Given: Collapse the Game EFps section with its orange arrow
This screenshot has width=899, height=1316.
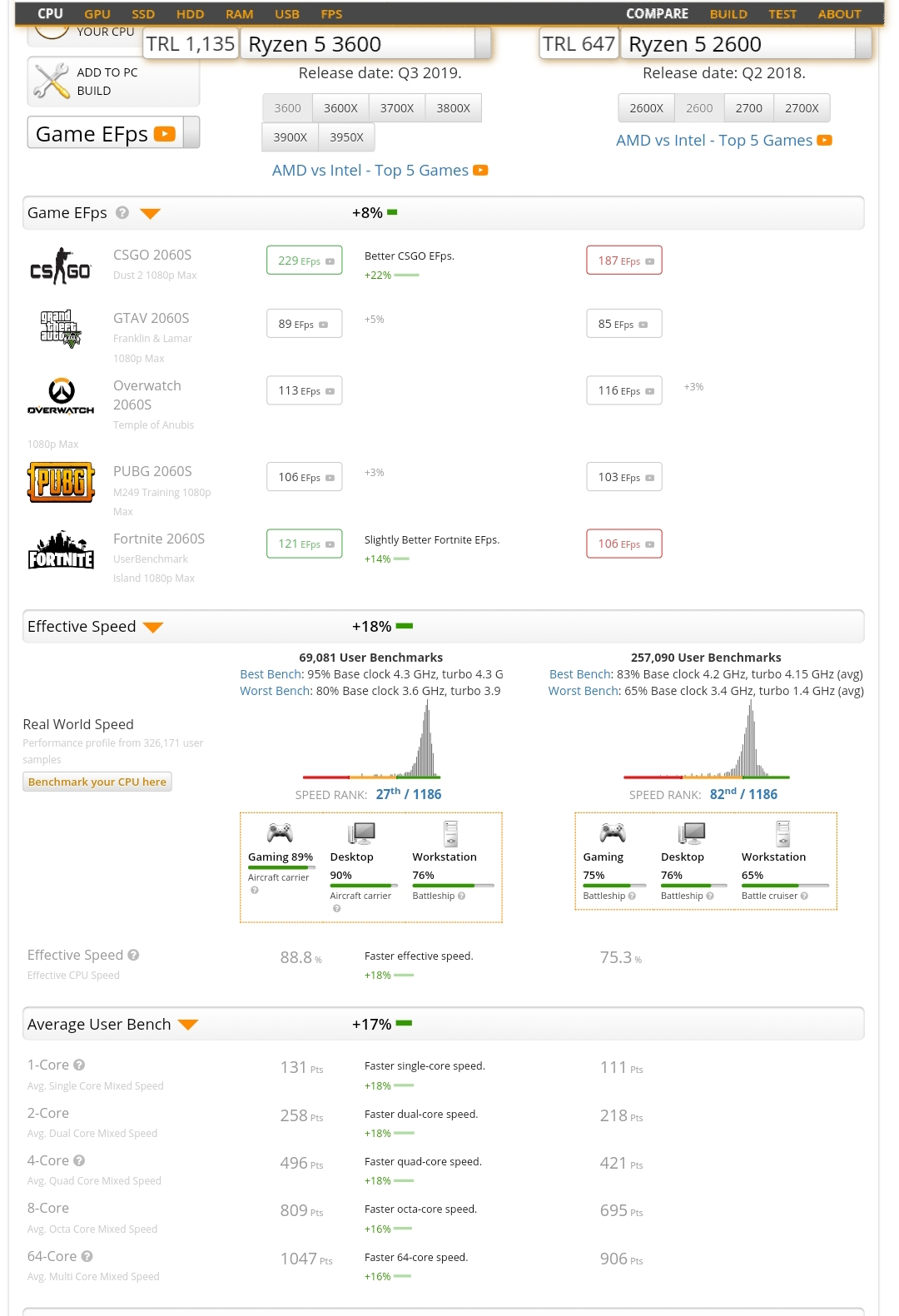Looking at the screenshot, I should pos(150,214).
